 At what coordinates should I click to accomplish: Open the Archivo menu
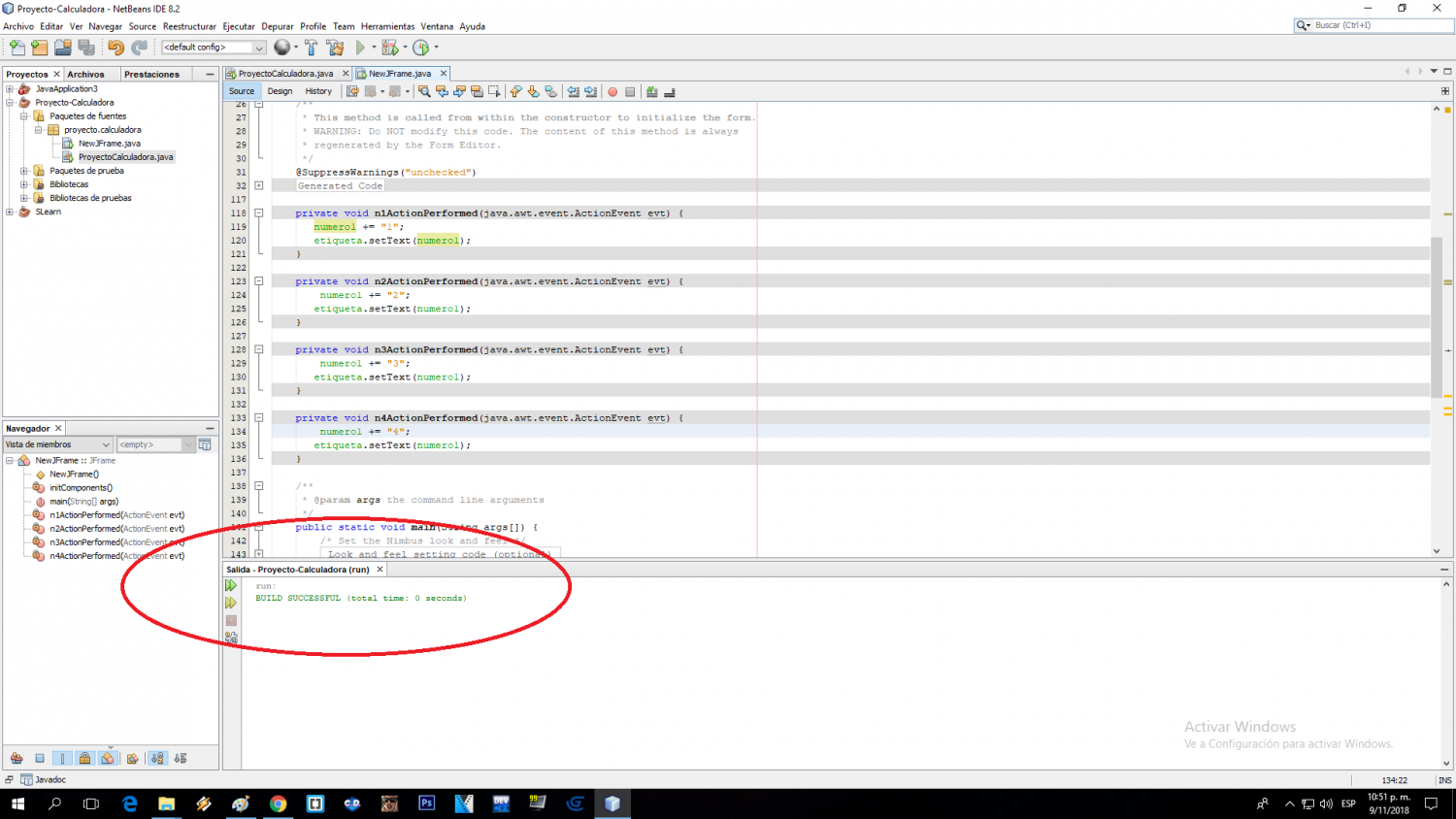(18, 26)
